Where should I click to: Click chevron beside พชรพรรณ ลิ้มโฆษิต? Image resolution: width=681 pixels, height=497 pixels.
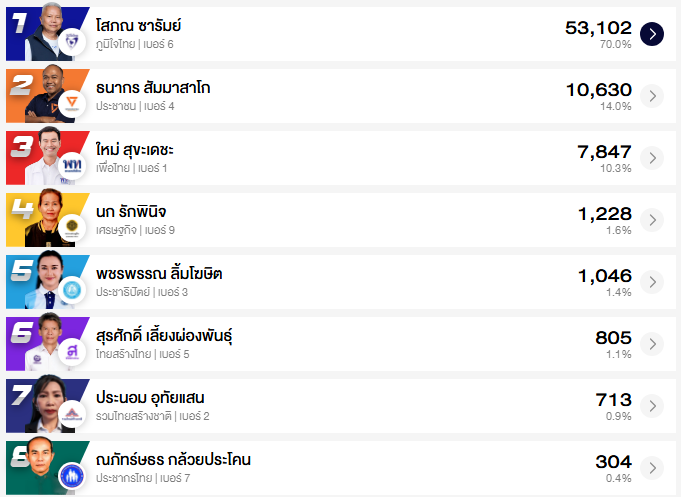pos(652,282)
